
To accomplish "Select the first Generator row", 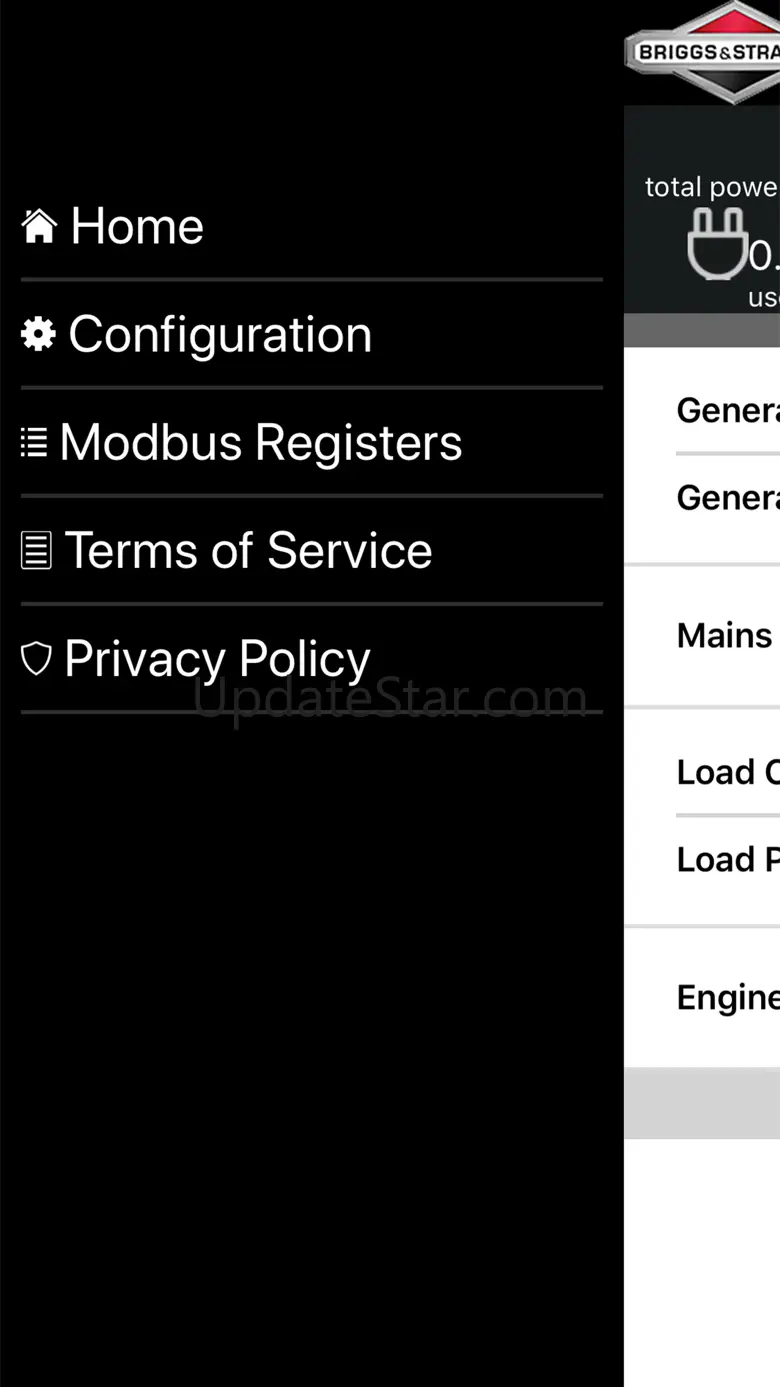I will click(727, 410).
